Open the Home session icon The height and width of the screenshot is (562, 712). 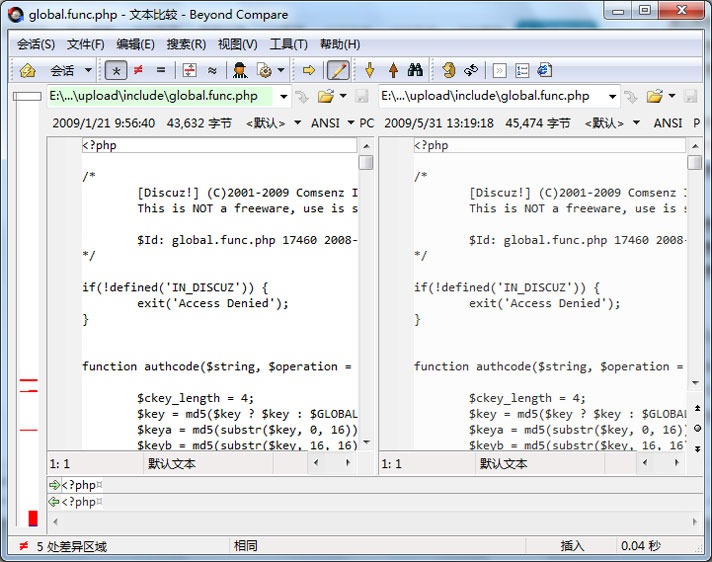click(x=27, y=70)
